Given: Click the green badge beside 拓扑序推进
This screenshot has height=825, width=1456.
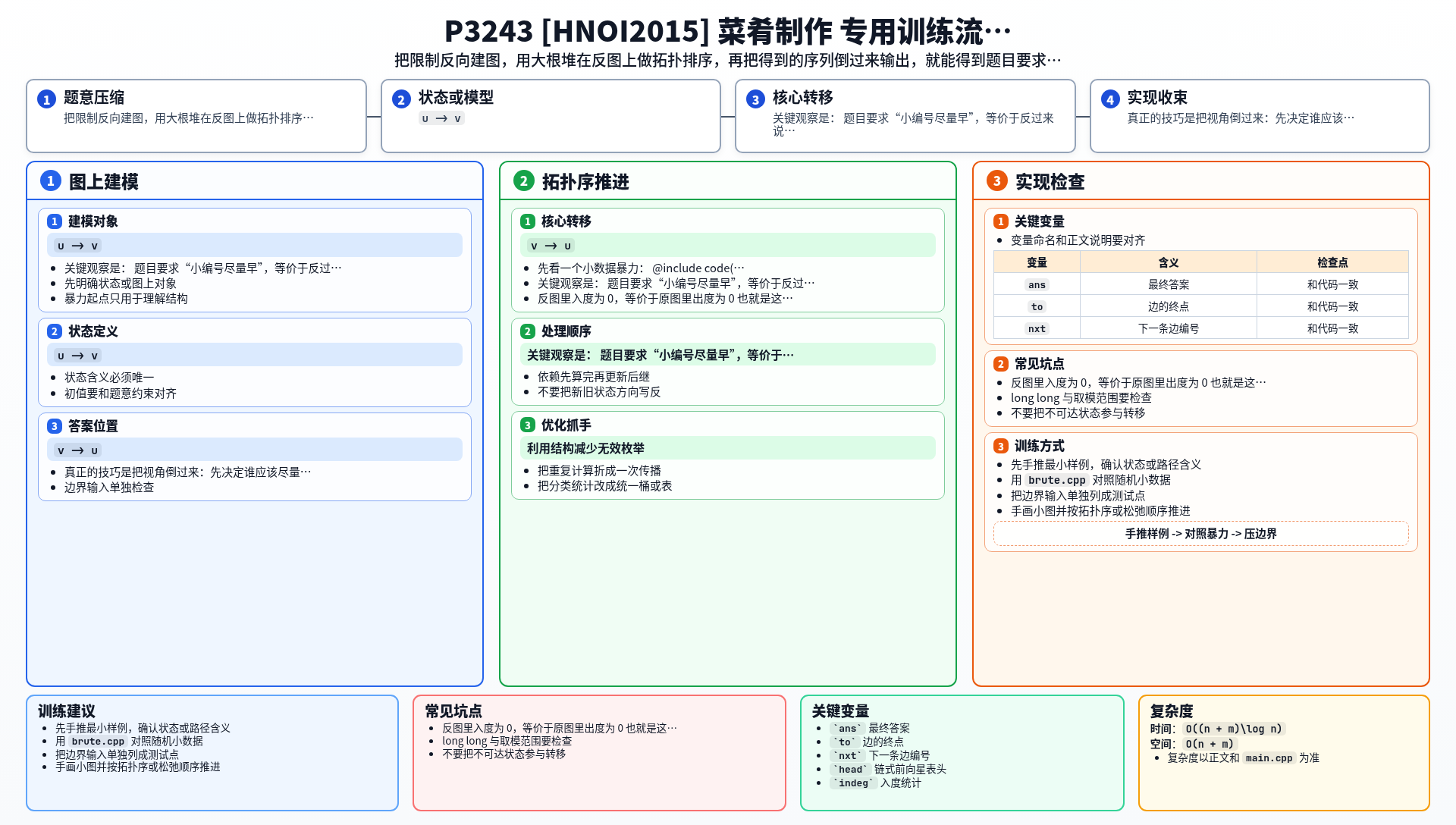Looking at the screenshot, I should 523,180.
